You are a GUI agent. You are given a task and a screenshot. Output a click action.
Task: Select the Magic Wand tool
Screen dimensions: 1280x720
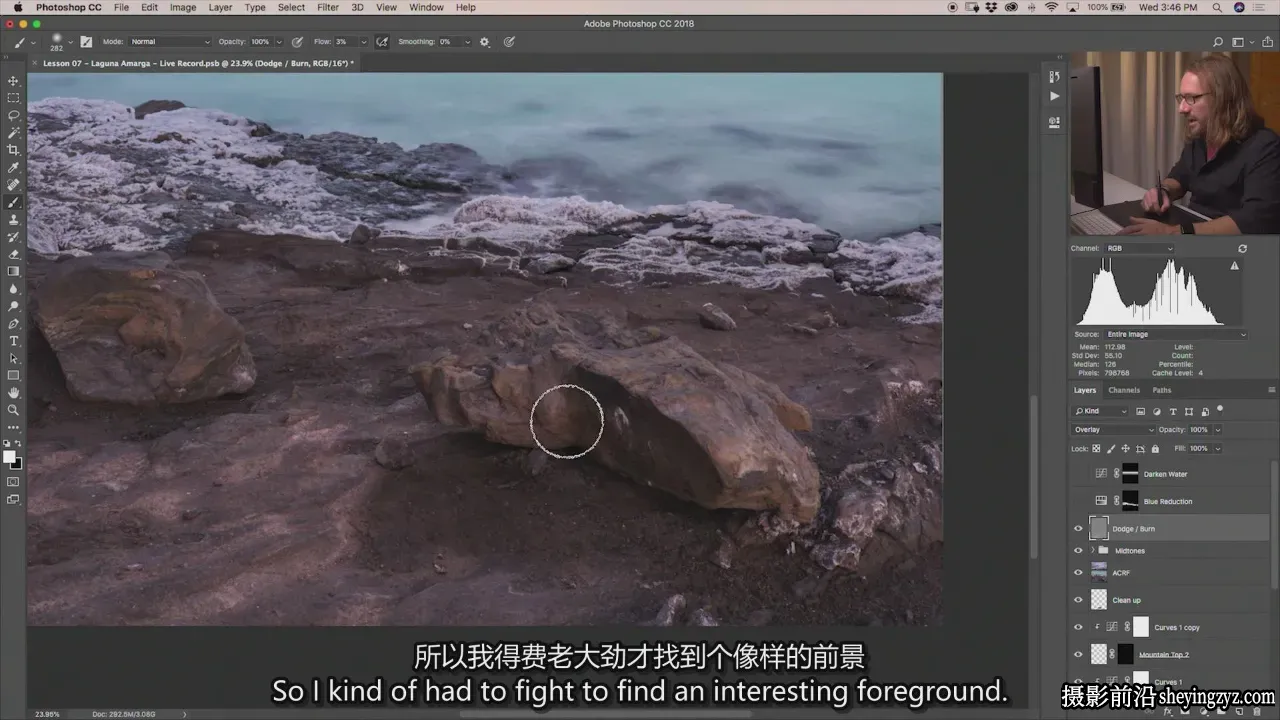[x=13, y=132]
